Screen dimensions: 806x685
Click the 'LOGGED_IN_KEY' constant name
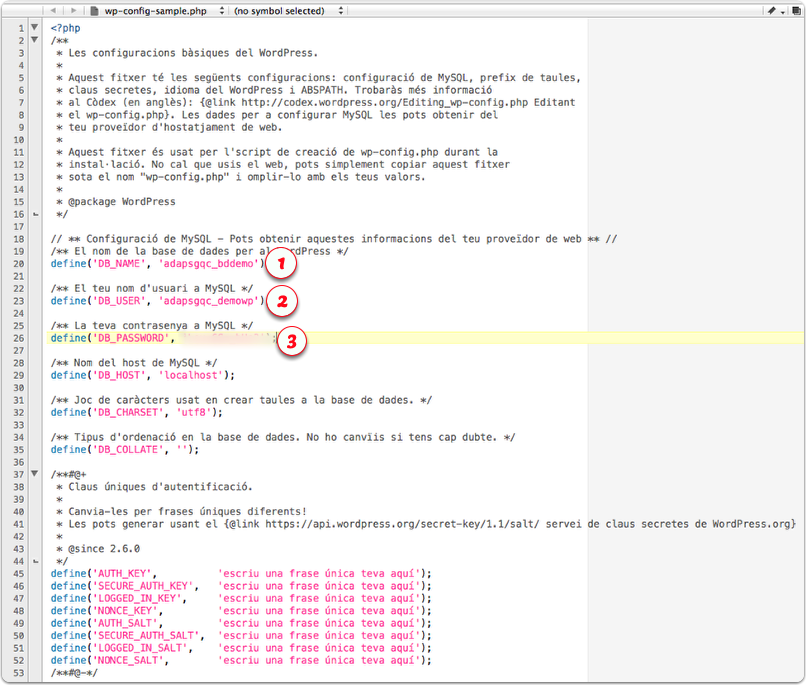[137, 598]
